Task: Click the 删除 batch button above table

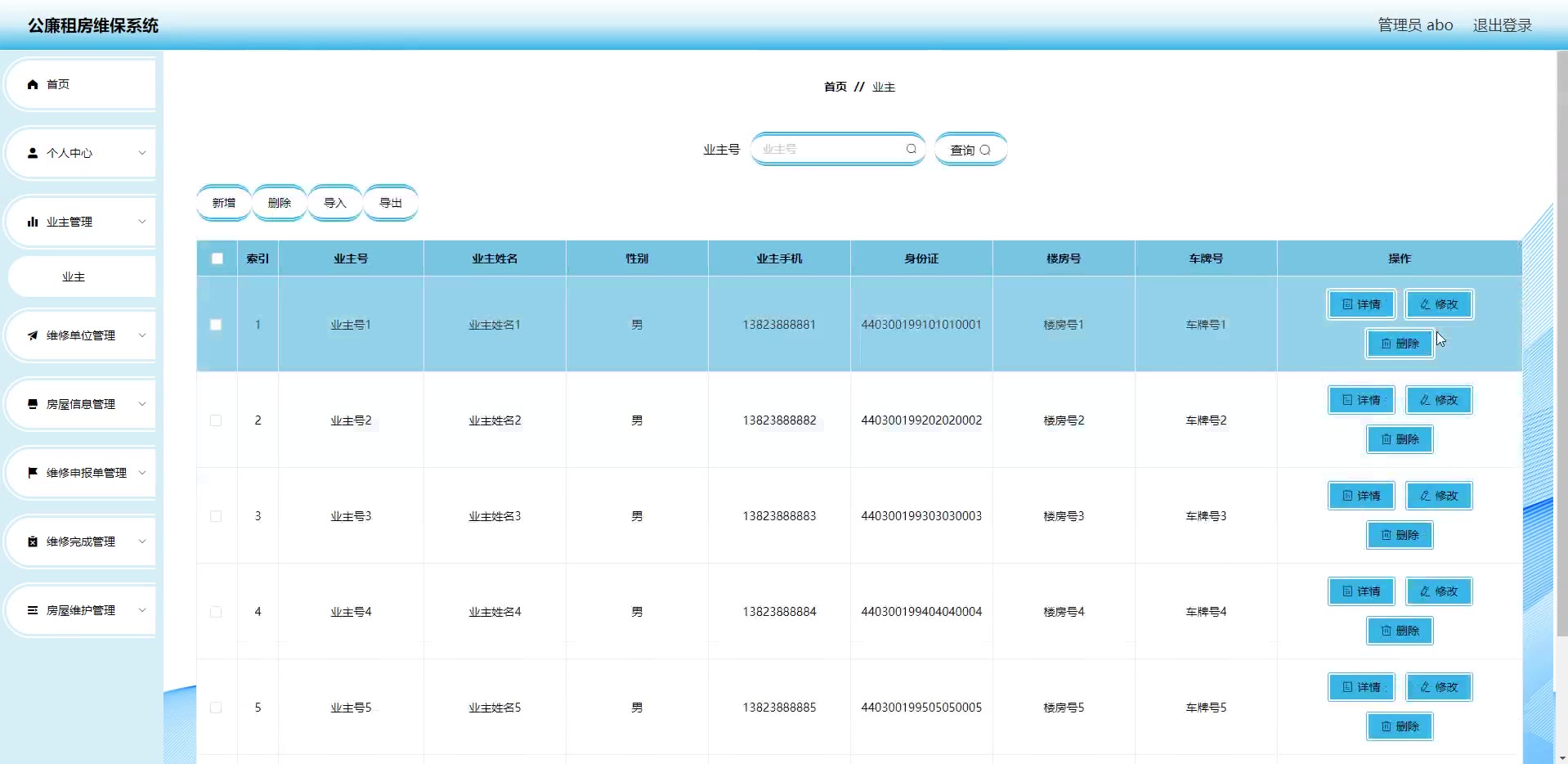Action: [x=280, y=203]
